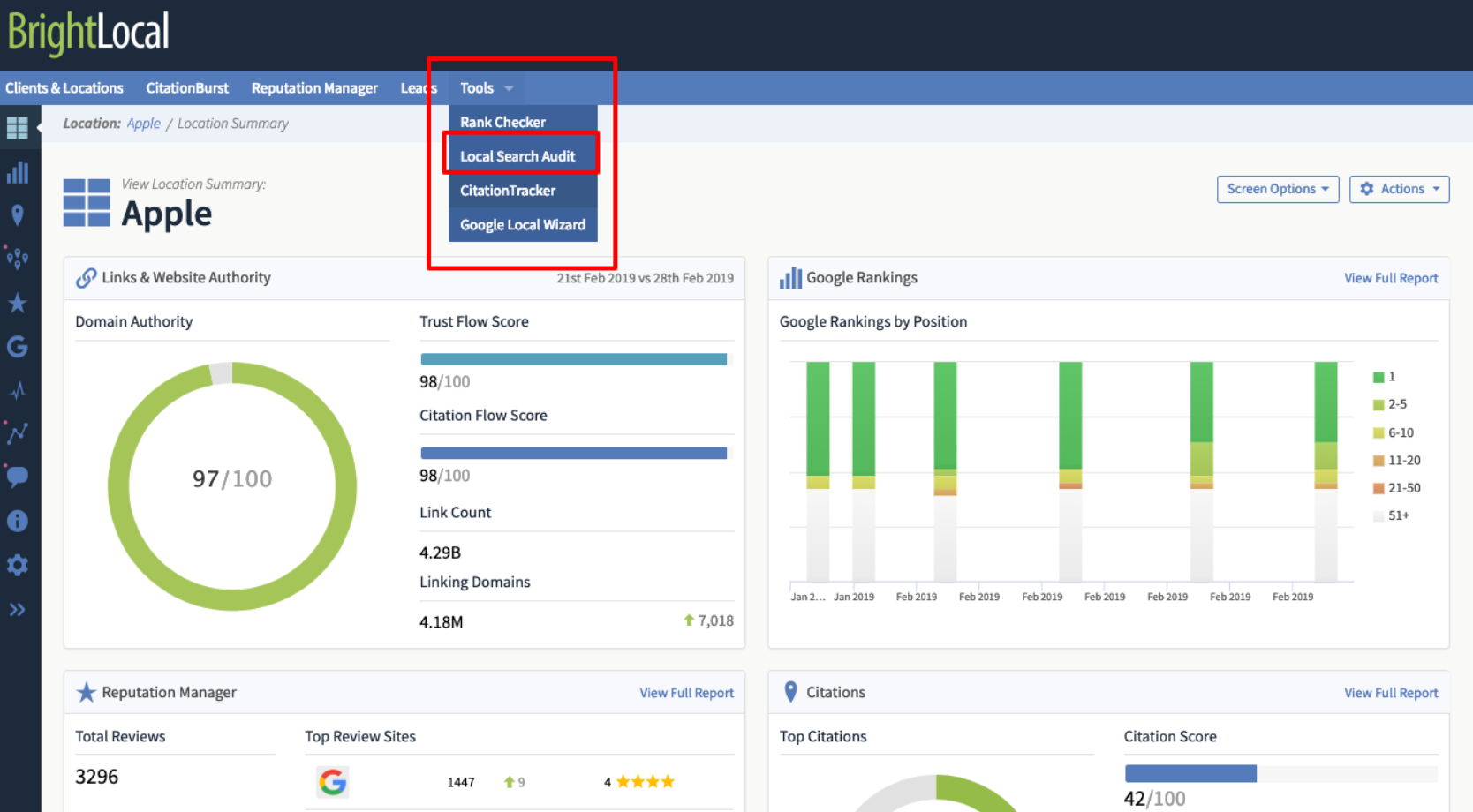Select Rank Checker from Tools menu
Viewport: 1473px width, 812px height.
[x=523, y=122]
